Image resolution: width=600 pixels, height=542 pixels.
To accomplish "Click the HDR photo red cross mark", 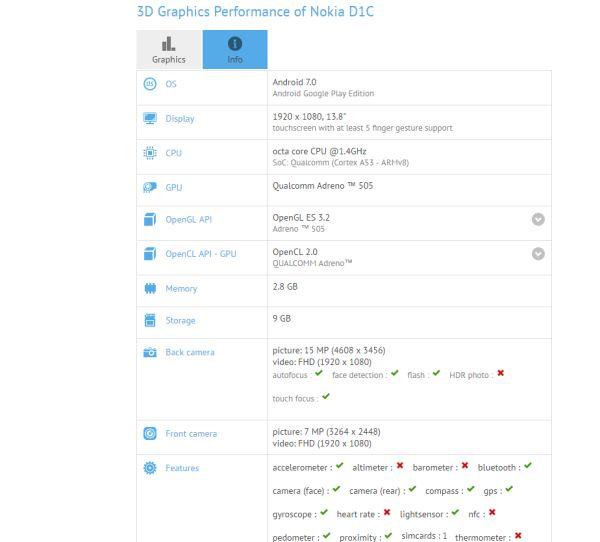I will [x=501, y=373].
